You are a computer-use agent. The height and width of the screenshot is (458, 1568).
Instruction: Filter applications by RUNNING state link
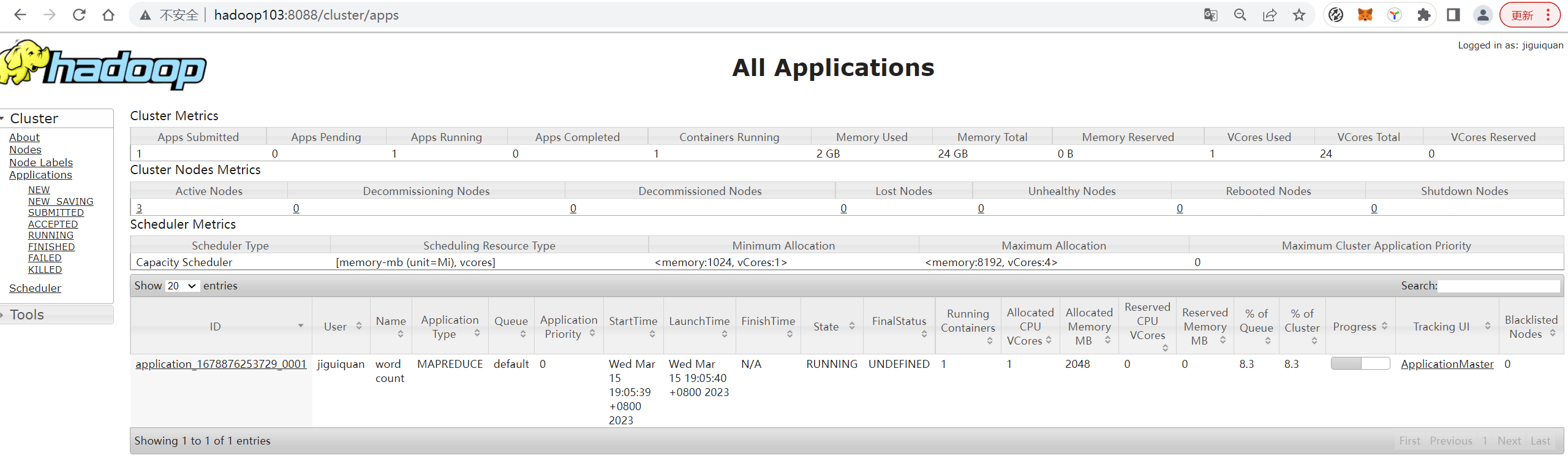(51, 235)
